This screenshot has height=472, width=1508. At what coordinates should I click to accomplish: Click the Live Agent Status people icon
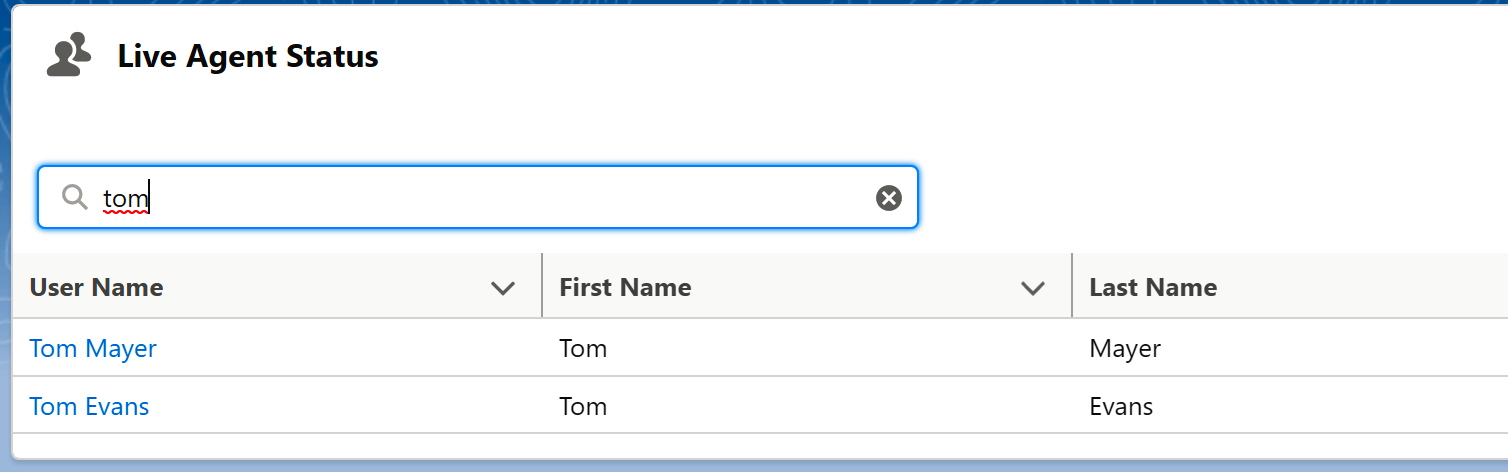[x=69, y=55]
